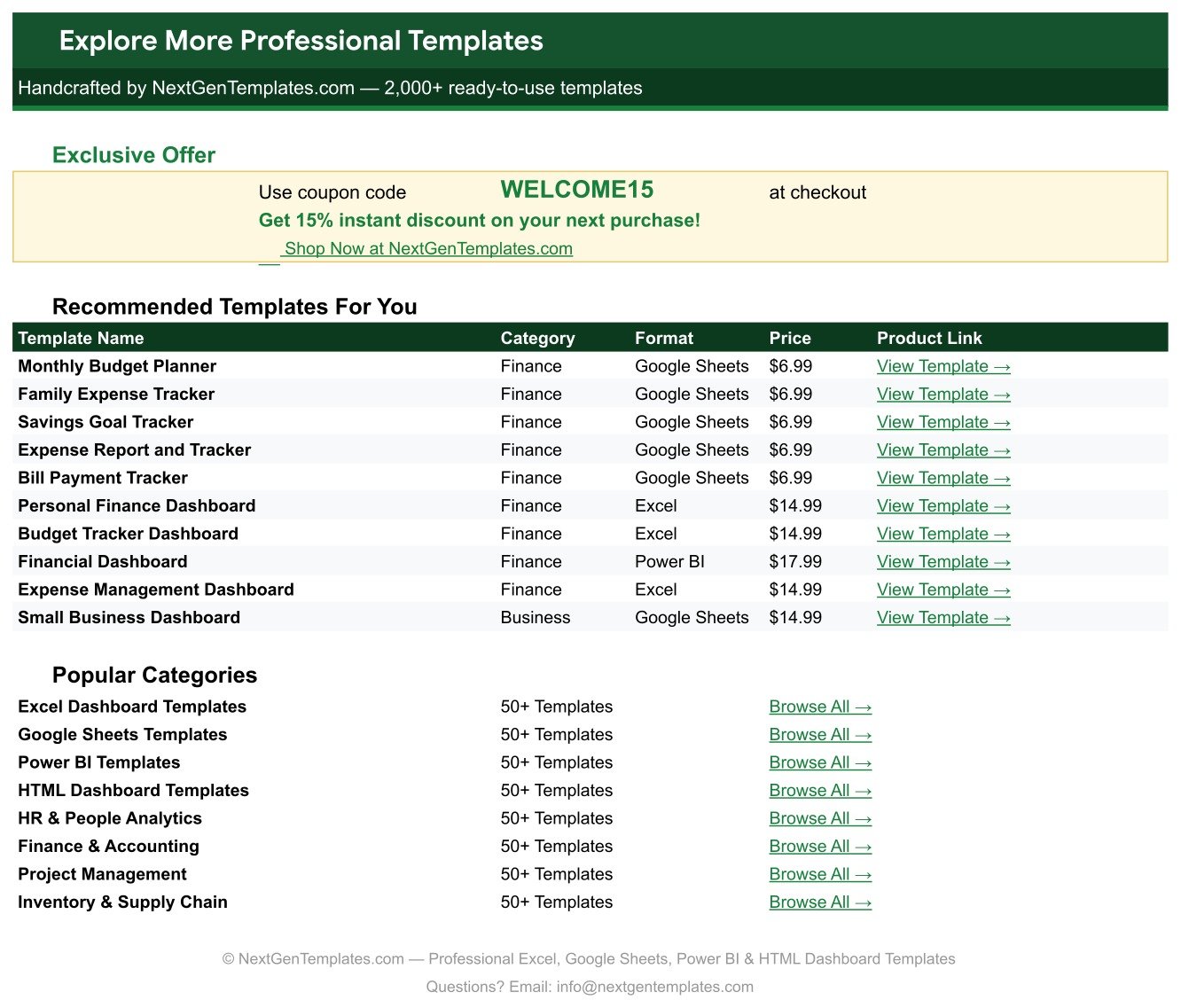Select the Savings Goal Tracker name cell
The image size is (1181, 1008).
click(106, 422)
